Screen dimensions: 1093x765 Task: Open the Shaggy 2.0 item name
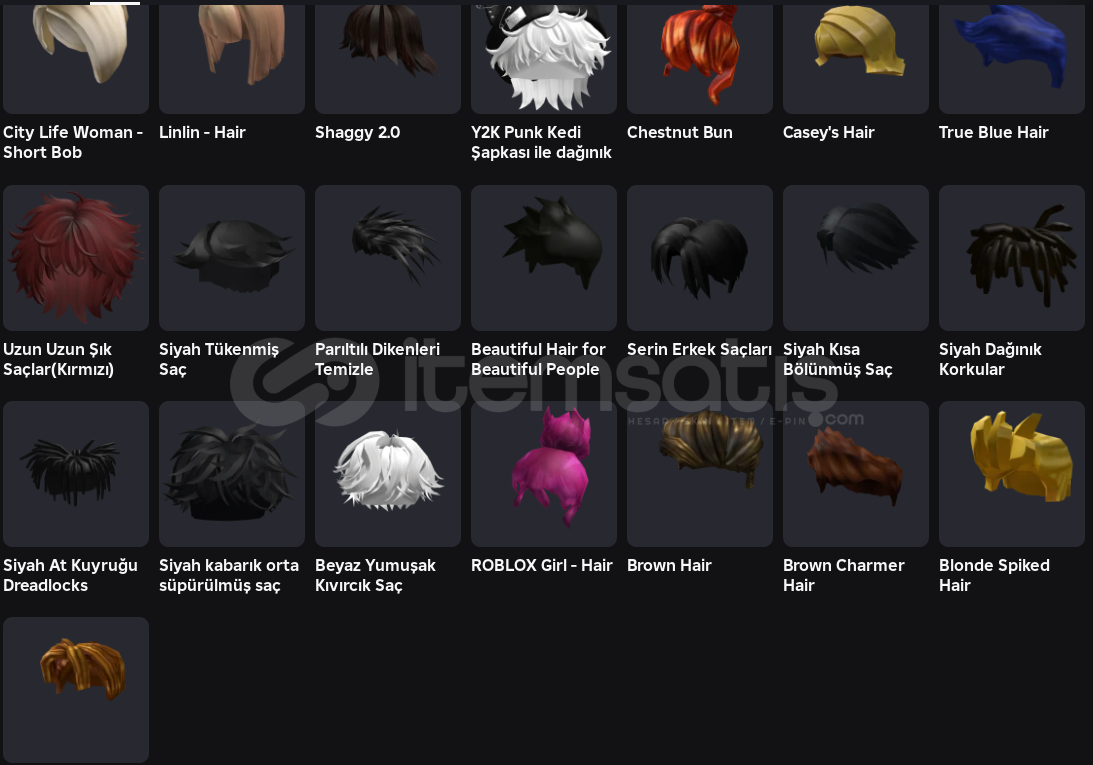coord(358,132)
